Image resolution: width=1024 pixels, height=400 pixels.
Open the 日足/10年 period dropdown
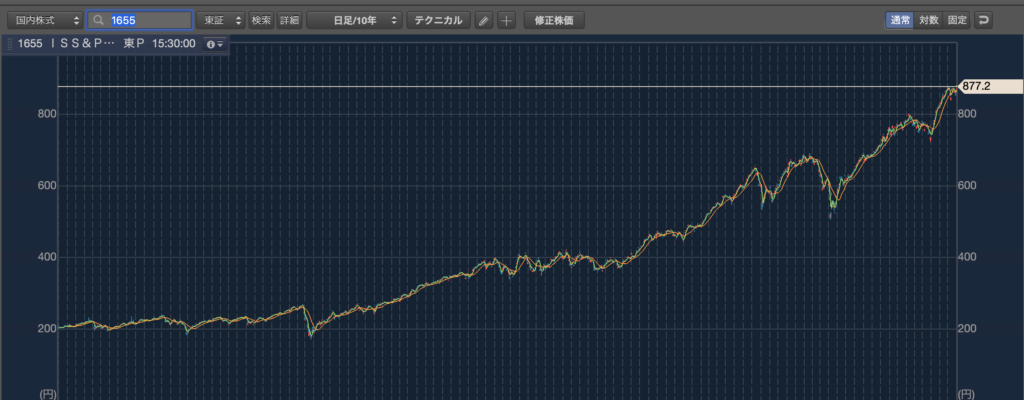(x=355, y=20)
